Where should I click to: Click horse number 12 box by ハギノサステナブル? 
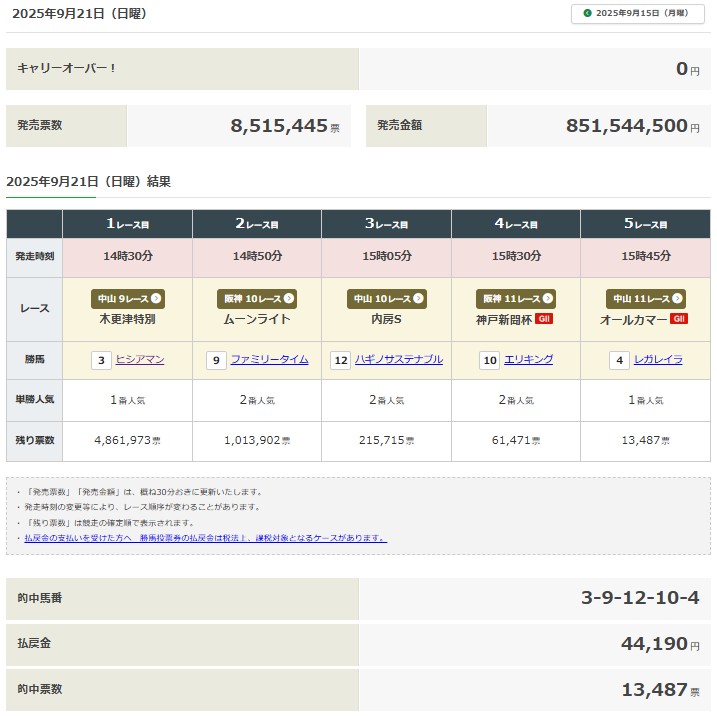point(341,360)
